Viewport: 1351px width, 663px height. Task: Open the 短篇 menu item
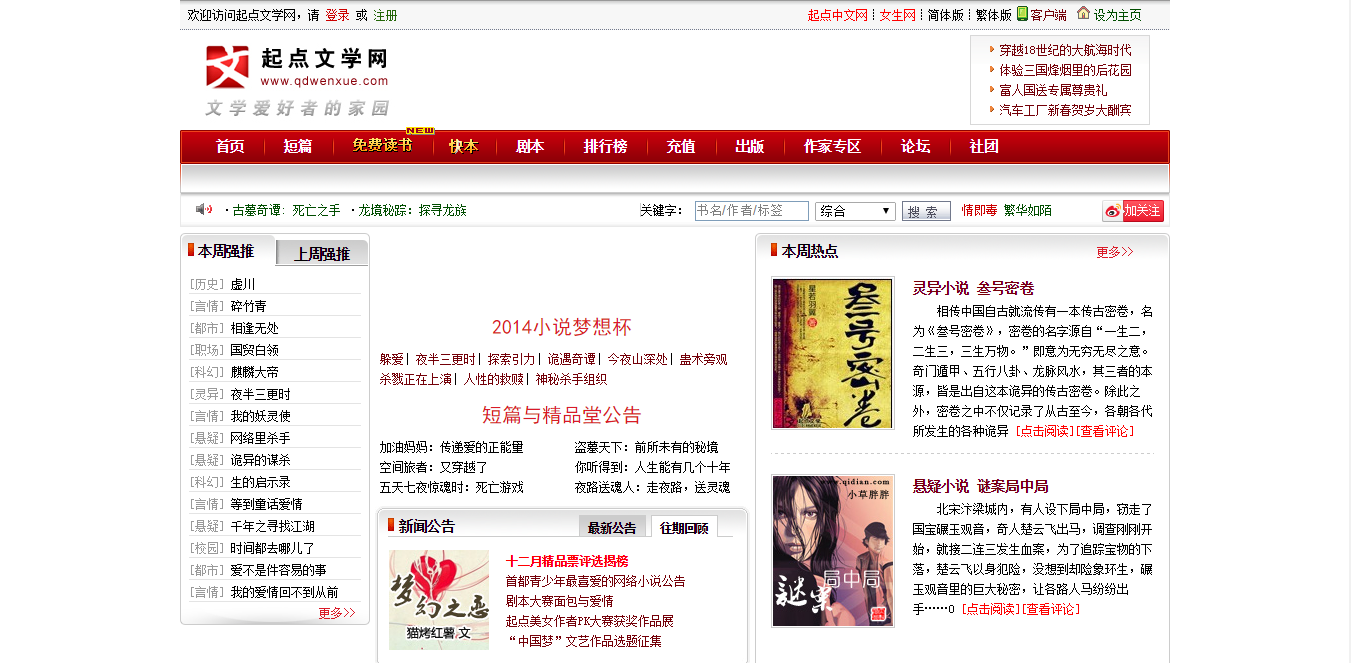[298, 146]
